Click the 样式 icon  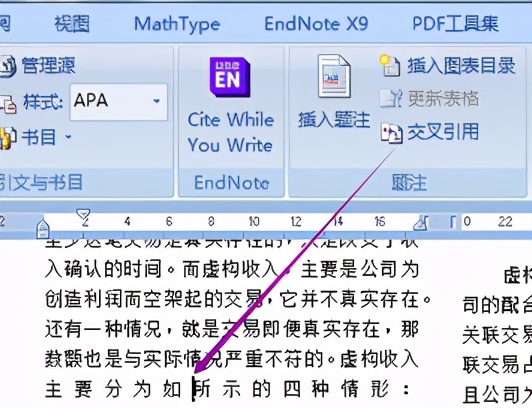click(8, 104)
